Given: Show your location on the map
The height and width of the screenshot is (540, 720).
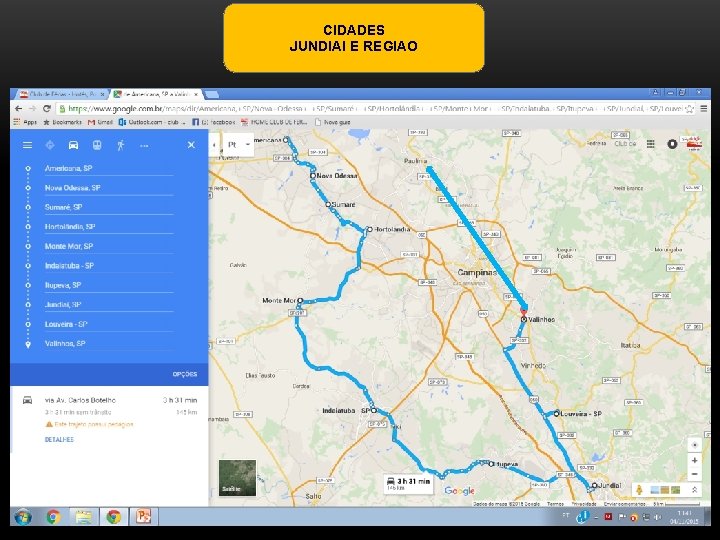Looking at the screenshot, I should click(694, 445).
